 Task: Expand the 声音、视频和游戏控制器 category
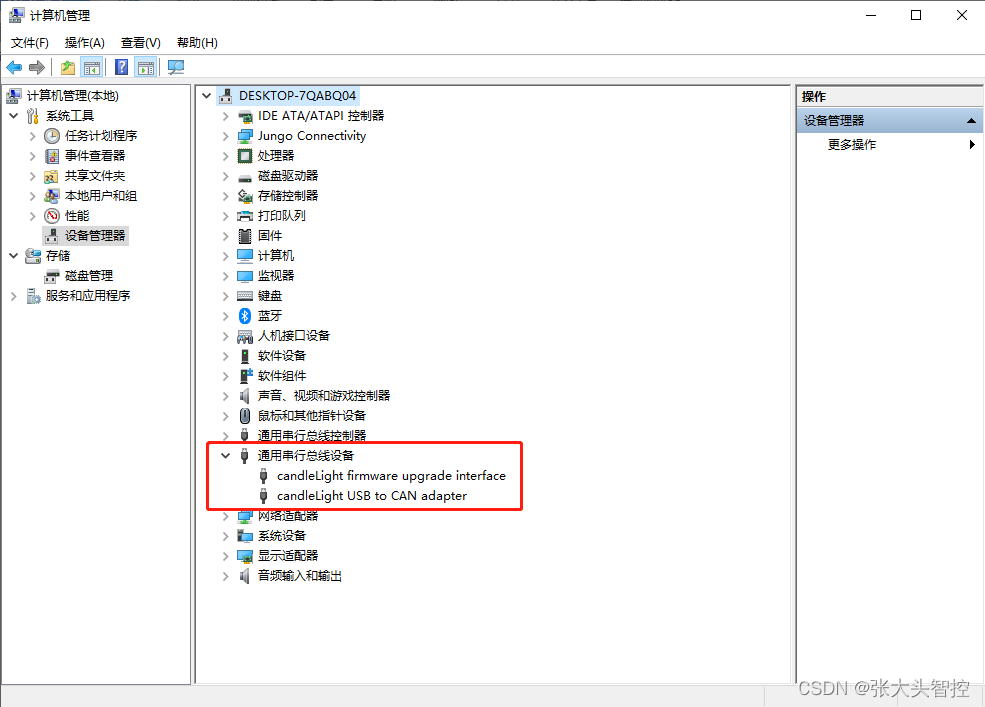pos(226,395)
